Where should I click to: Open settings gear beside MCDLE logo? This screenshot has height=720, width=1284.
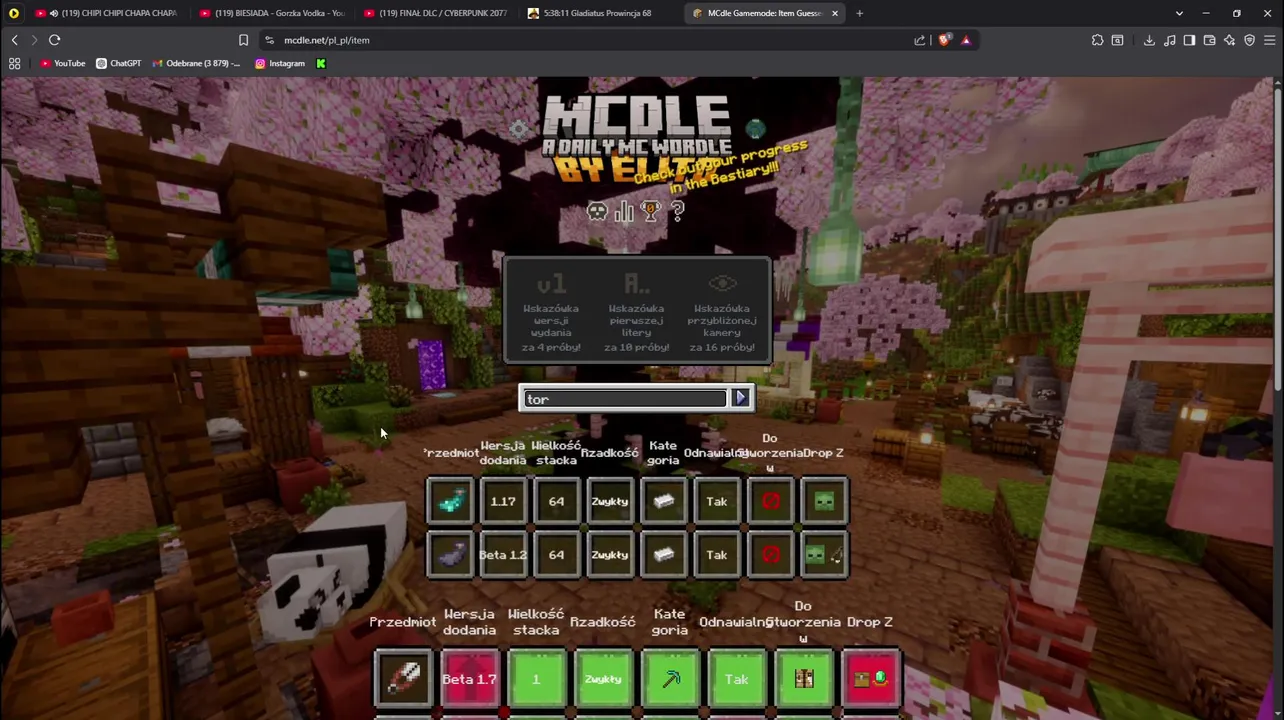click(x=518, y=129)
